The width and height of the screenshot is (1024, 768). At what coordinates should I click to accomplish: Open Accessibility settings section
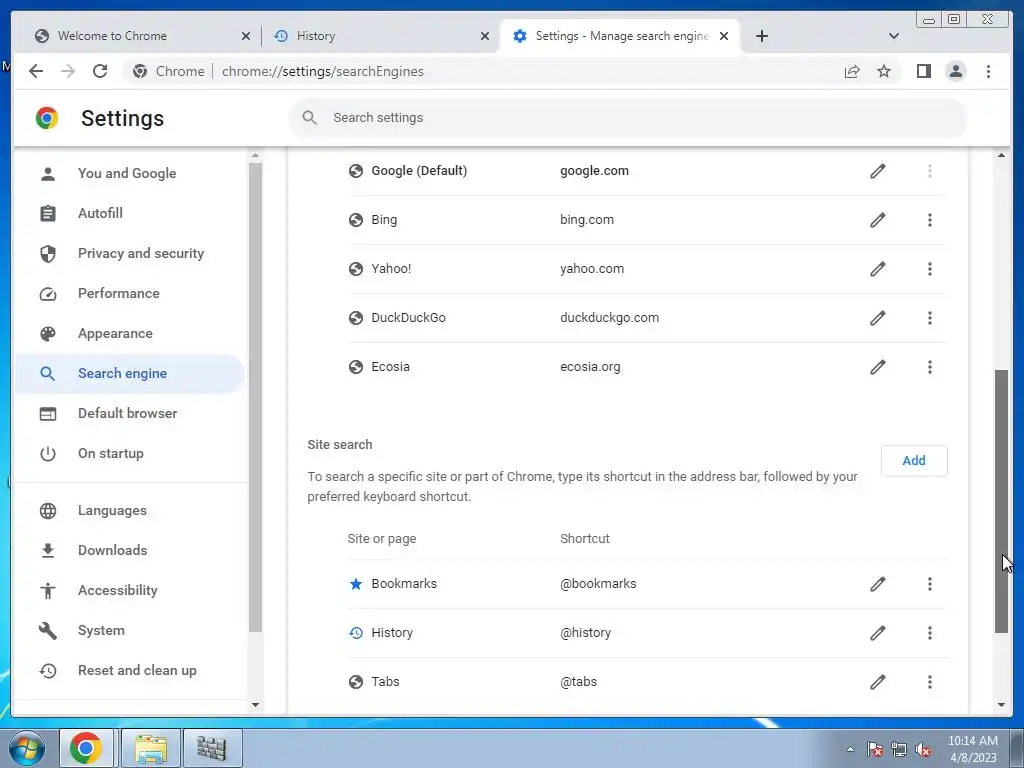(129, 590)
